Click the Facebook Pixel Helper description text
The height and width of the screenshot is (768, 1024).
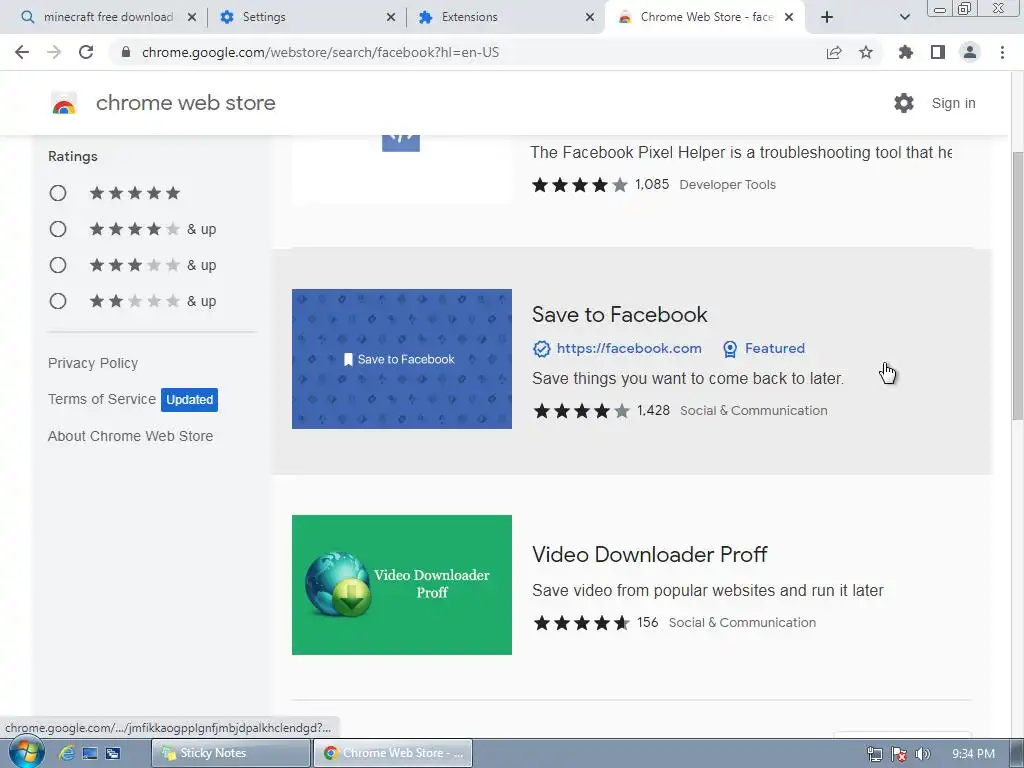741,153
